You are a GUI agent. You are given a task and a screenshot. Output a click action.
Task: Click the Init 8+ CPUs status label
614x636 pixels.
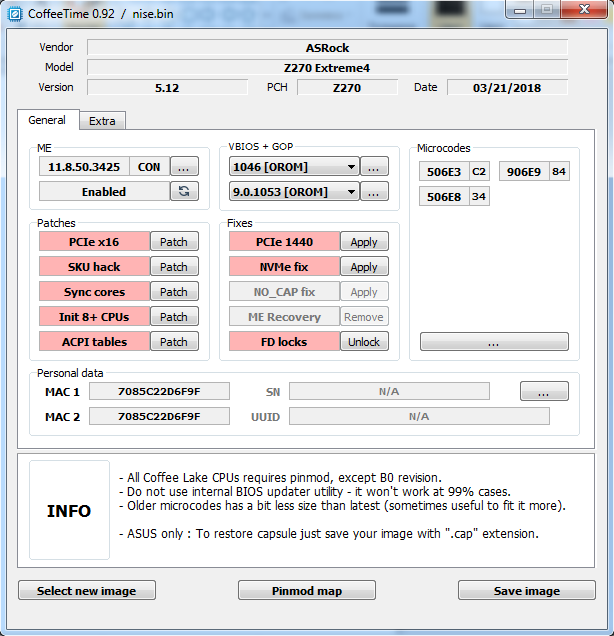(94, 316)
